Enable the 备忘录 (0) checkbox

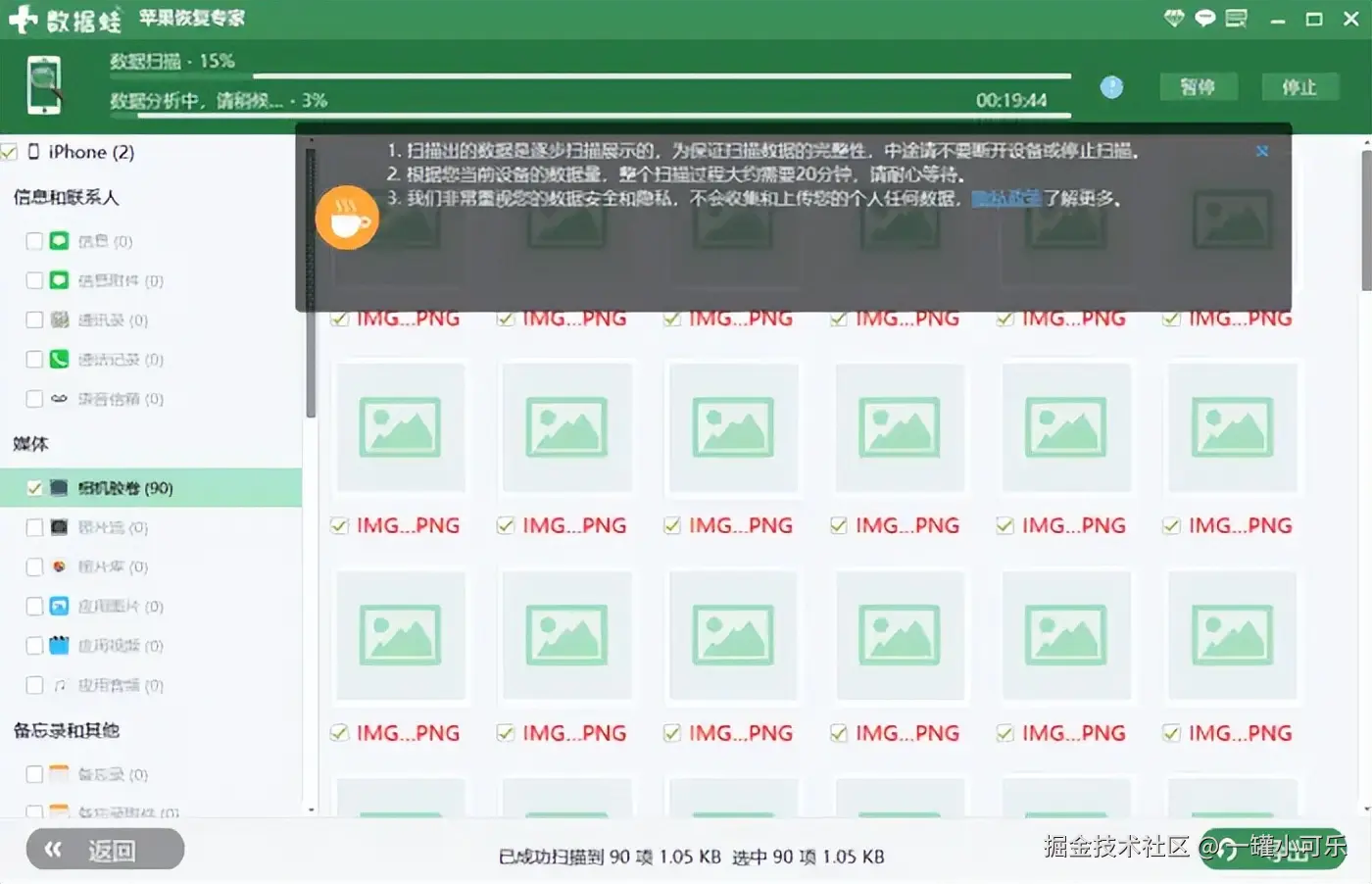pyautogui.click(x=34, y=774)
